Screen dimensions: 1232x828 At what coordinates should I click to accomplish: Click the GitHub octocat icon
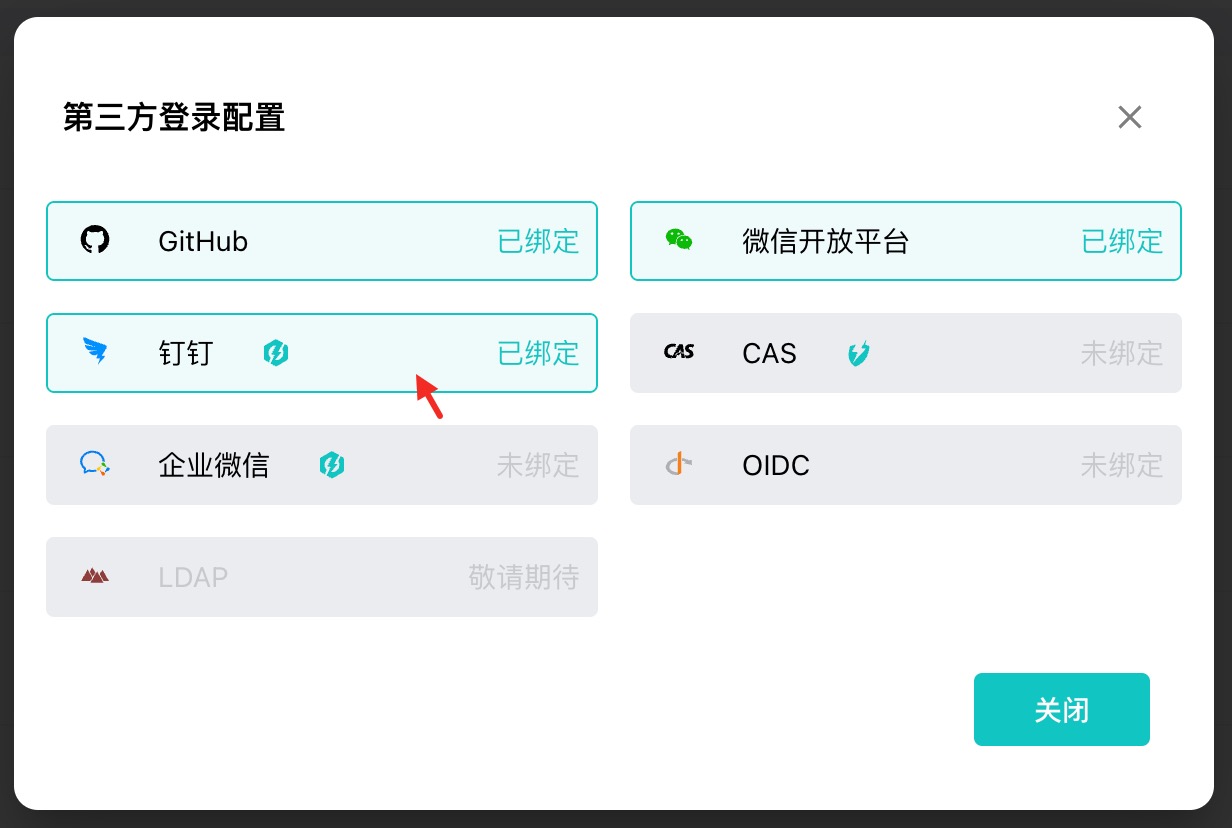(95, 240)
